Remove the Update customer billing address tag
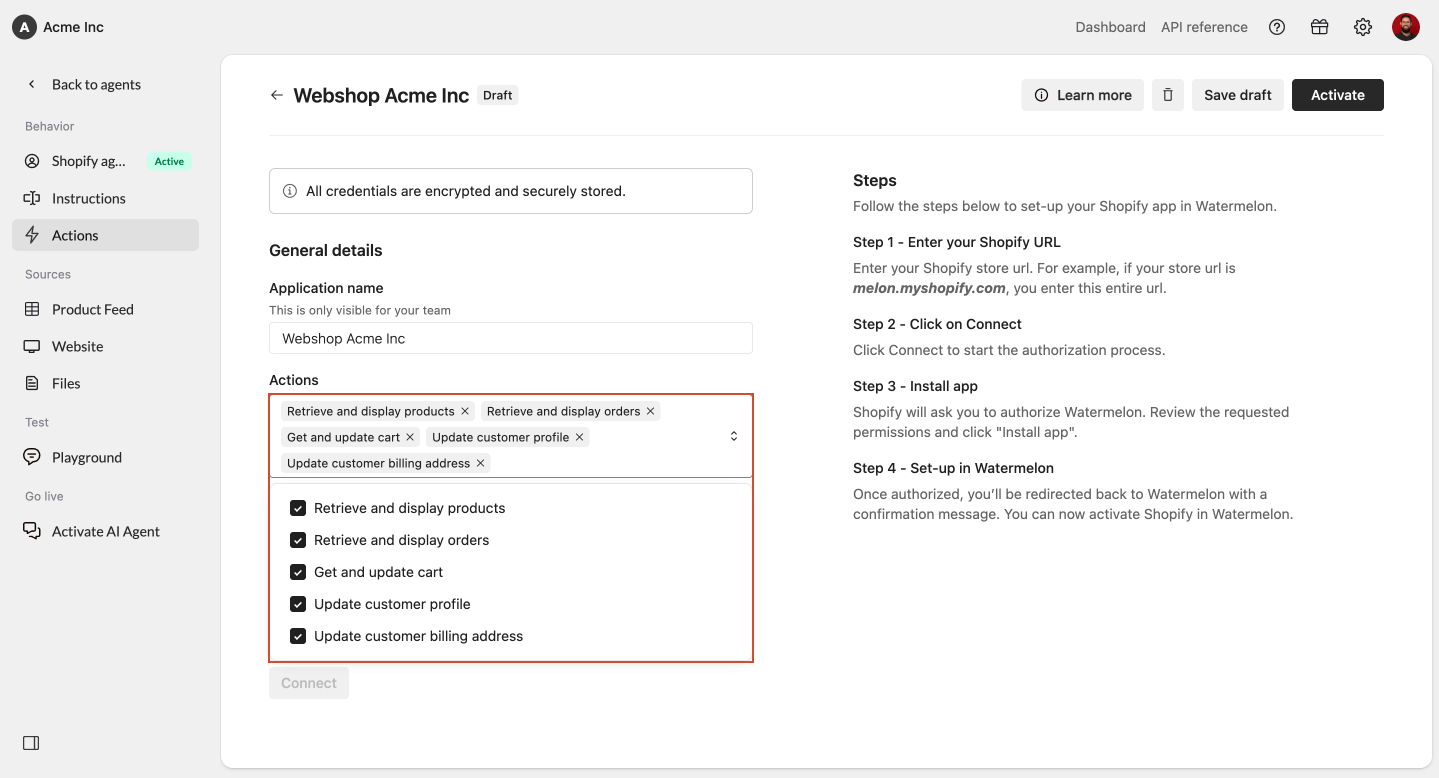This screenshot has height=778, width=1439. pyautogui.click(x=480, y=463)
